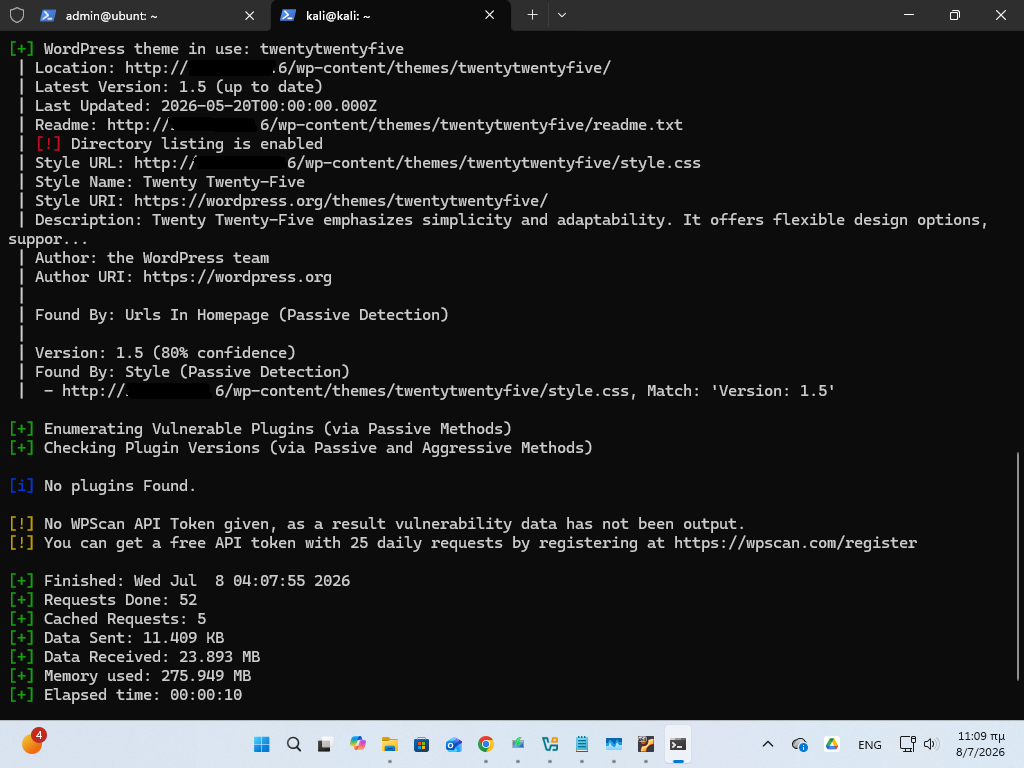The width and height of the screenshot is (1024, 768).
Task: Click 'Style Name: Twenty Twenty-Five' line
Action: click(x=170, y=182)
